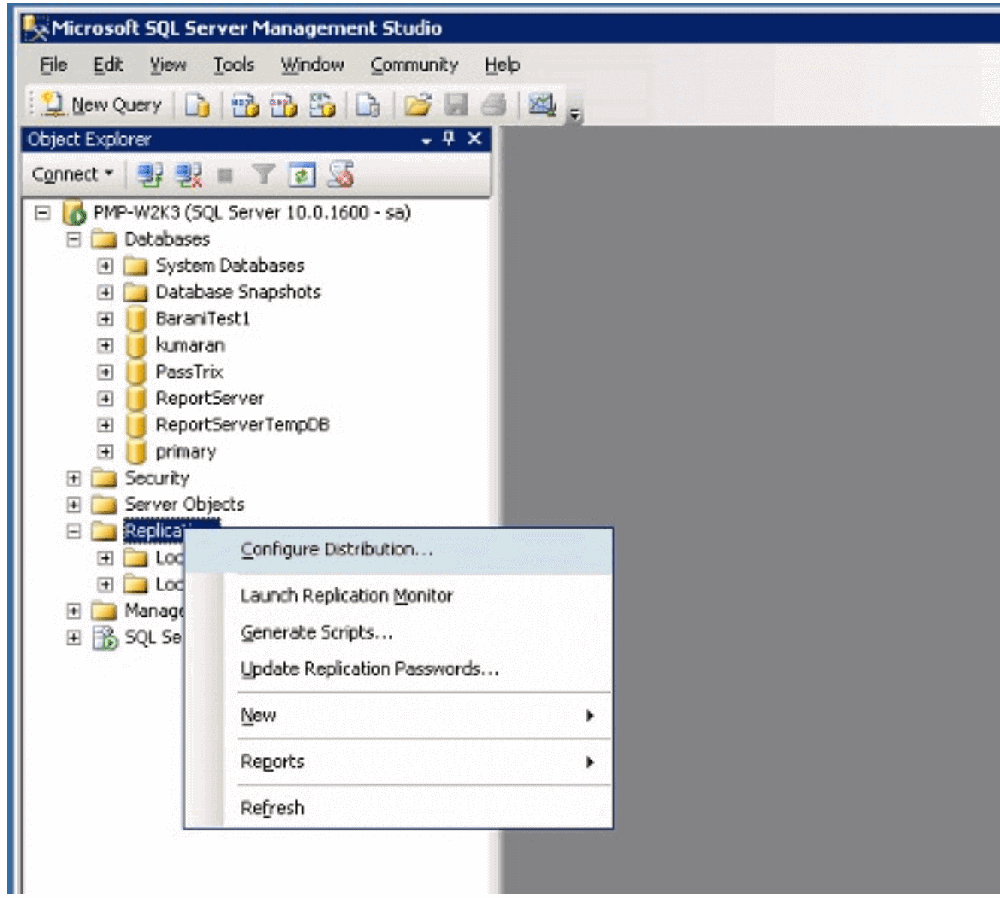The width and height of the screenshot is (1000, 898).
Task: Select ReportServer database
Action: (209, 399)
